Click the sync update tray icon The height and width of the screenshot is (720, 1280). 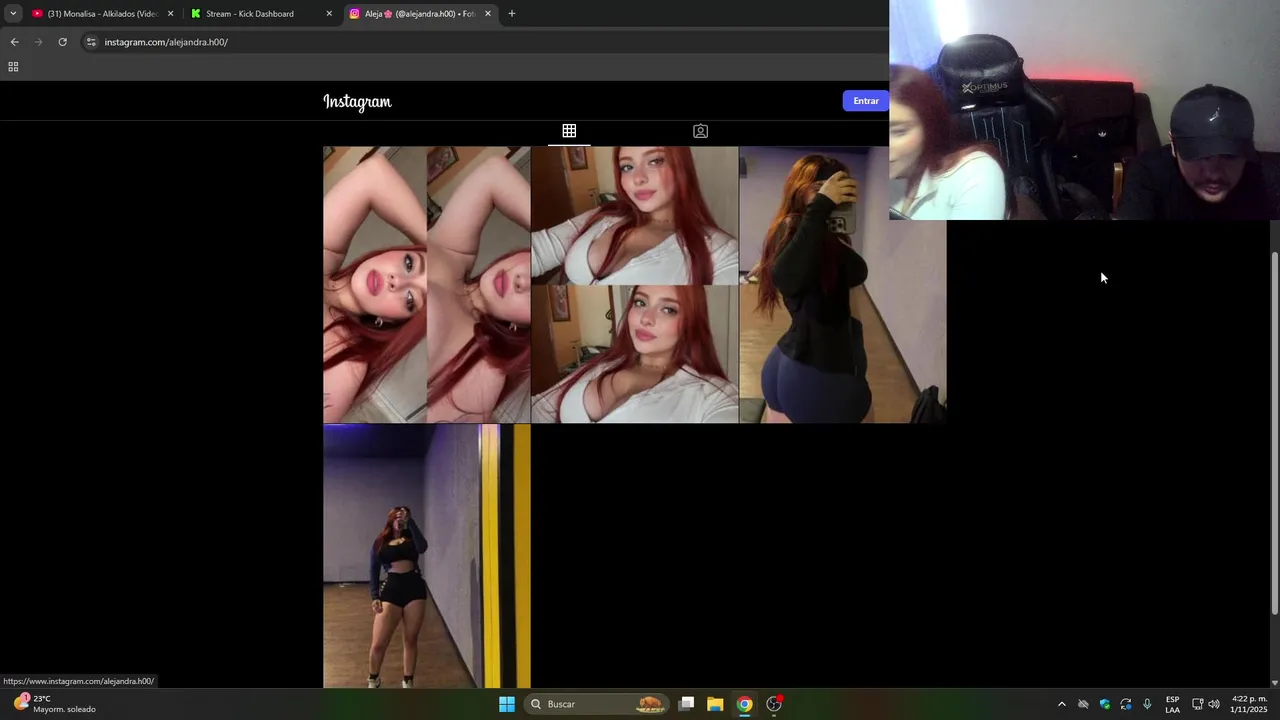[1126, 704]
